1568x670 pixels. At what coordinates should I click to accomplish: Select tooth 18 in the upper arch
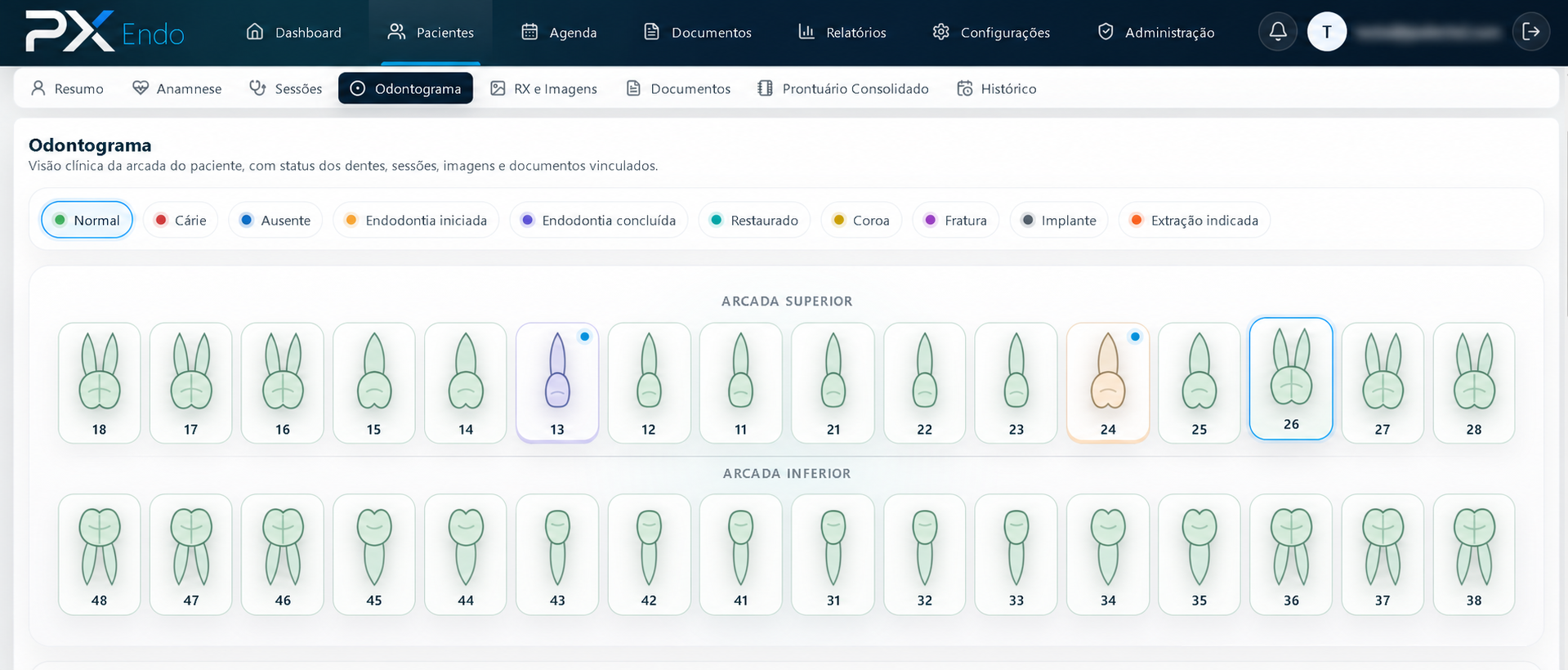point(100,383)
